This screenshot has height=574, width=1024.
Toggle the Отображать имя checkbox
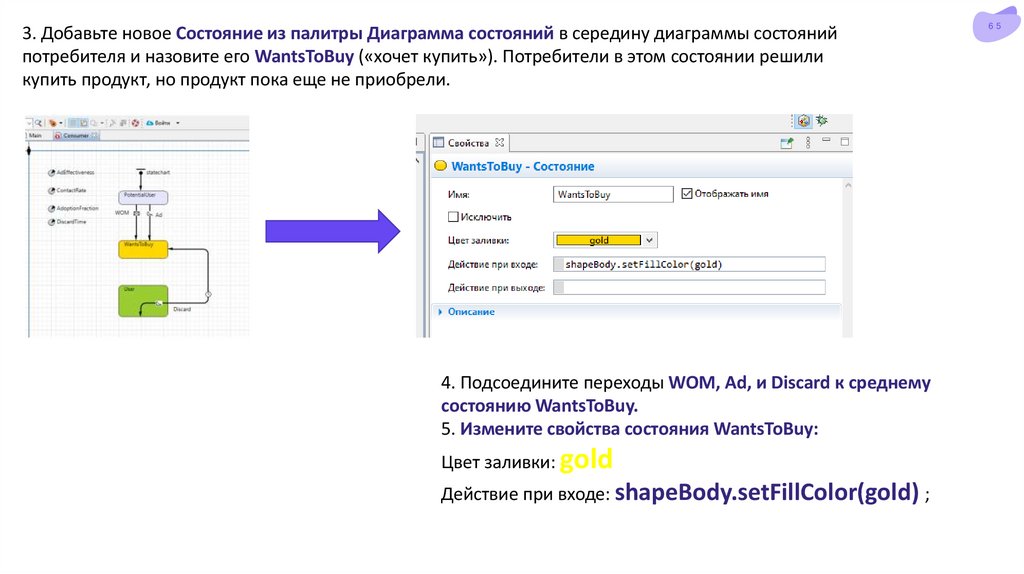click(686, 193)
